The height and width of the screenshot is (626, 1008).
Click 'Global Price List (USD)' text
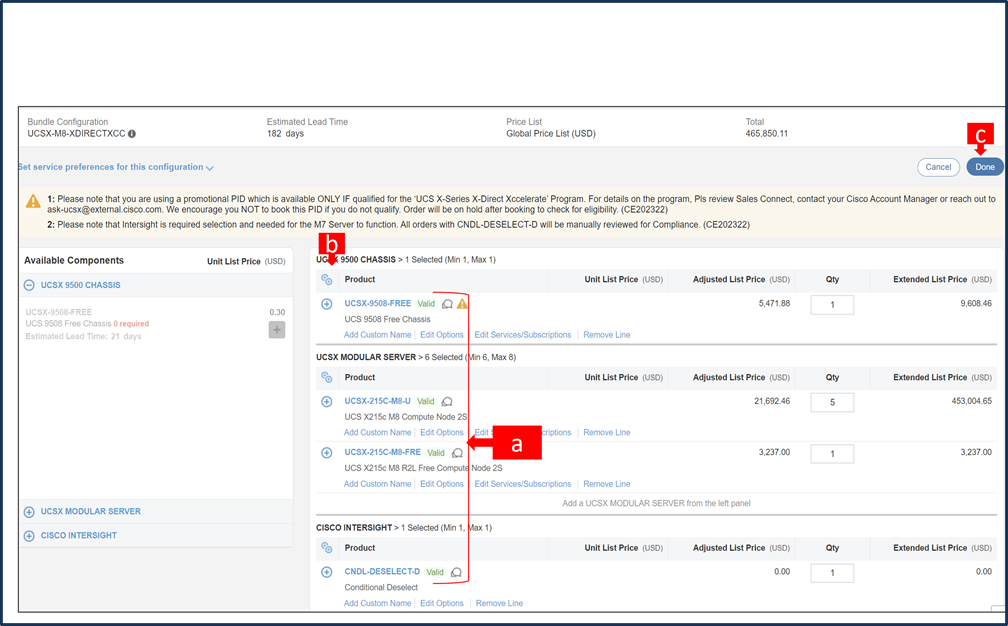[x=551, y=134]
